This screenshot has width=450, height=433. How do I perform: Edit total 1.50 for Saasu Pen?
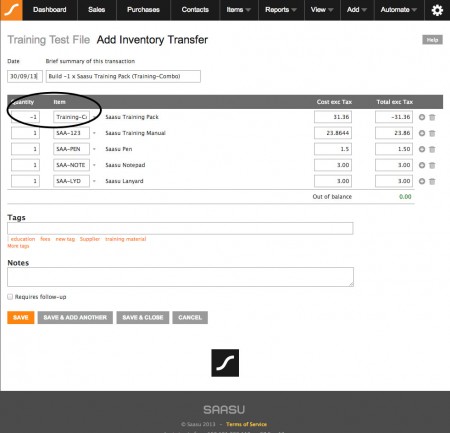click(394, 149)
